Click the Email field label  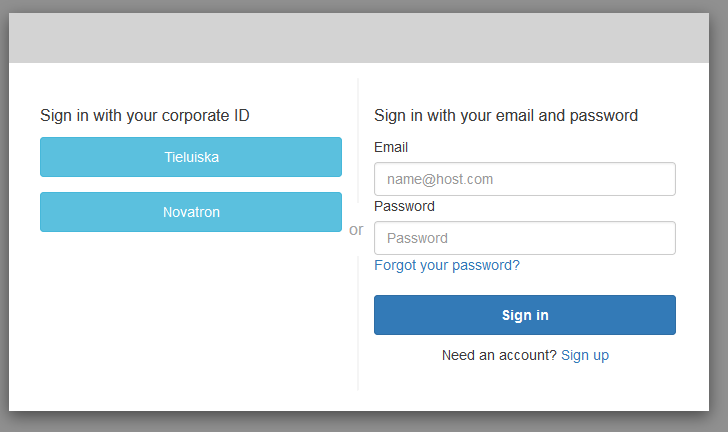[391, 147]
